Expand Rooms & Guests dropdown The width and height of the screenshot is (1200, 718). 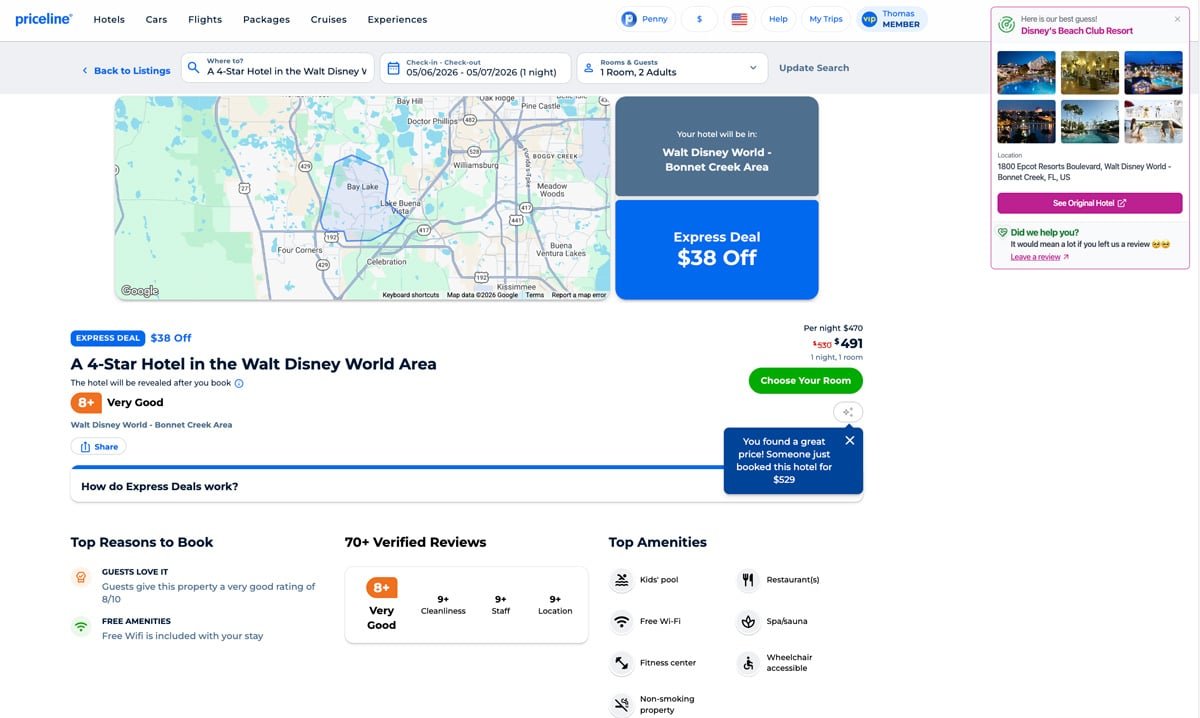672,68
